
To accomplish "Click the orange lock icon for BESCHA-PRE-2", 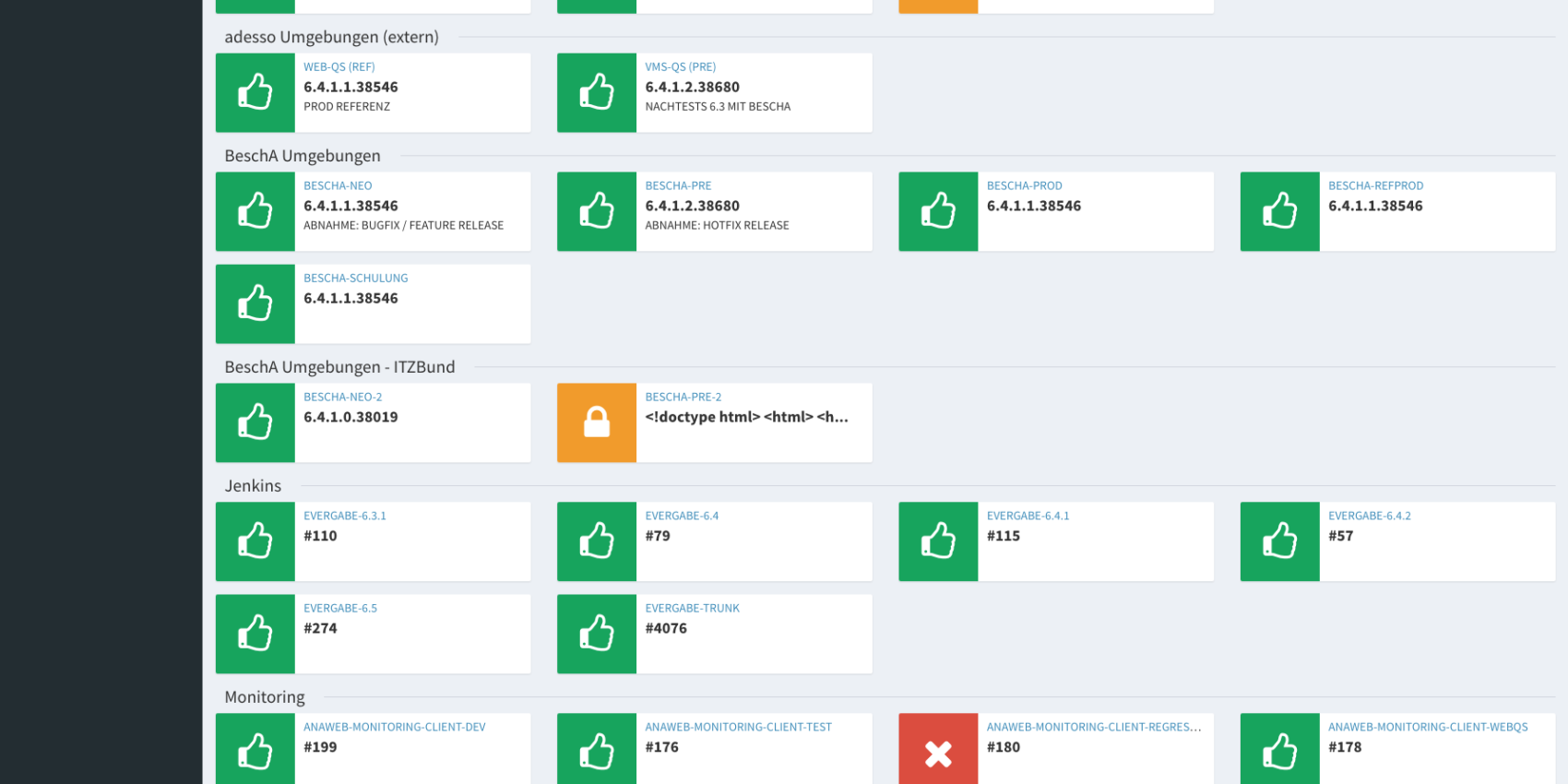I will [x=597, y=422].
